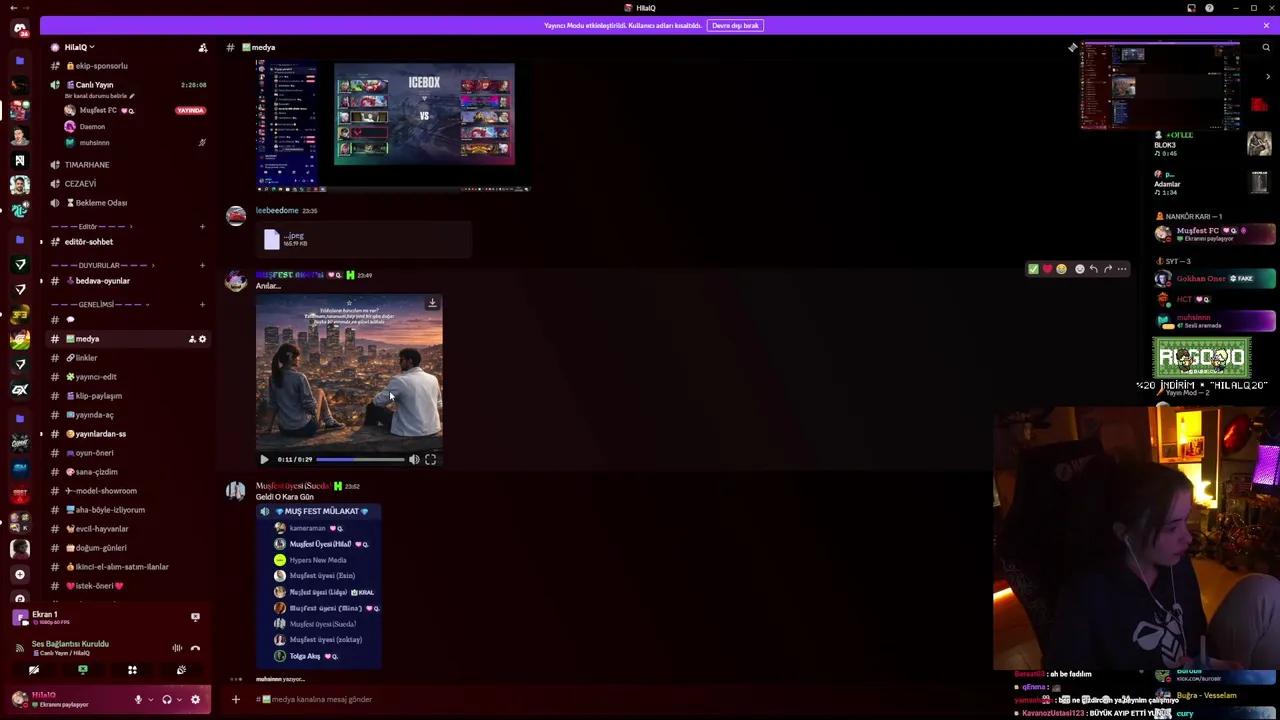Add a channel to DUYURULAR category
Image resolution: width=1280 pixels, height=720 pixels.
(202, 265)
